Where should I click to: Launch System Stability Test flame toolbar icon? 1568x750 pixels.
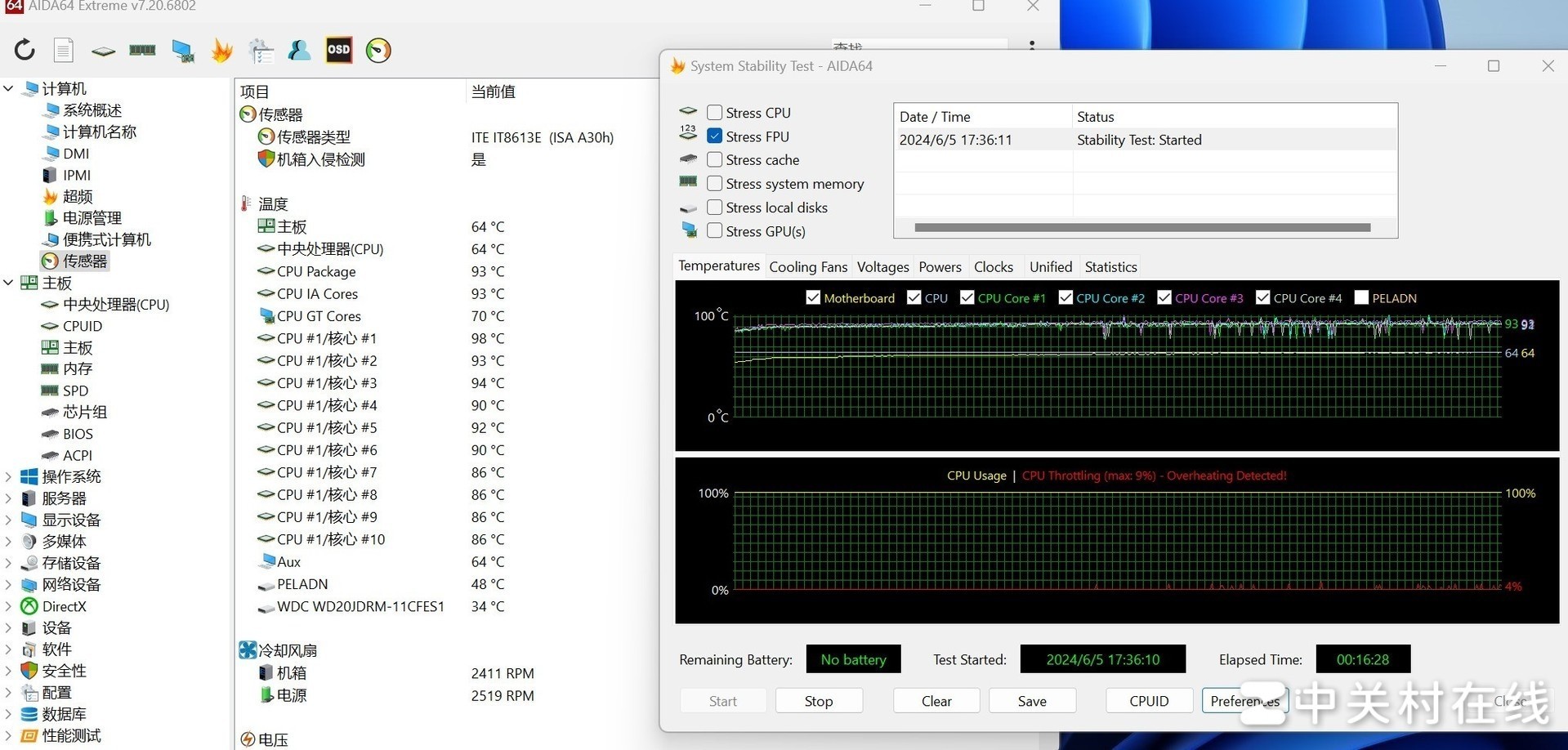pyautogui.click(x=221, y=51)
